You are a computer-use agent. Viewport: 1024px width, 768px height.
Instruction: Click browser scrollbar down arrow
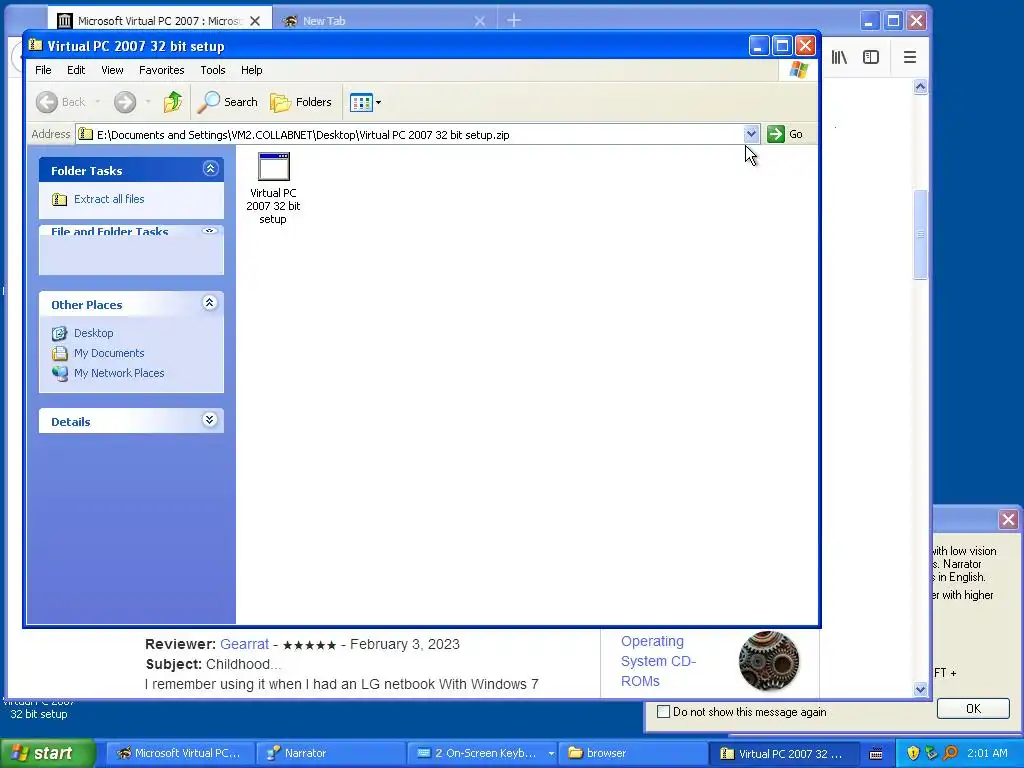point(921,690)
